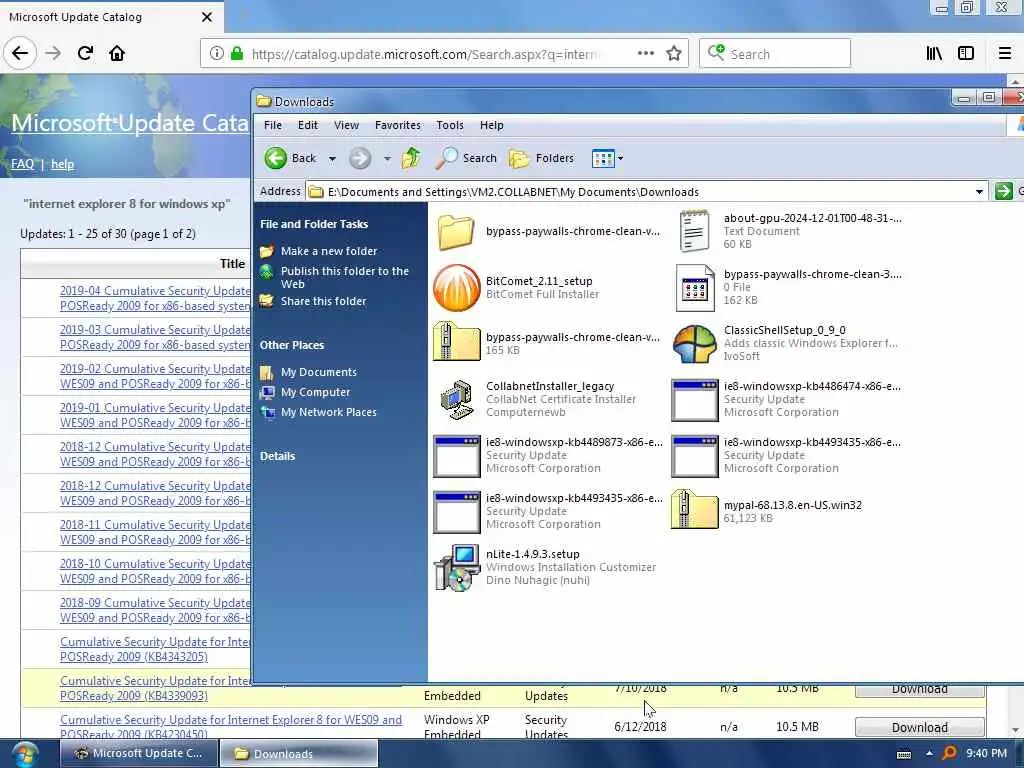The width and height of the screenshot is (1024, 768).
Task: Switch to Microsoft Update Catalog taskbar button
Action: 138,754
